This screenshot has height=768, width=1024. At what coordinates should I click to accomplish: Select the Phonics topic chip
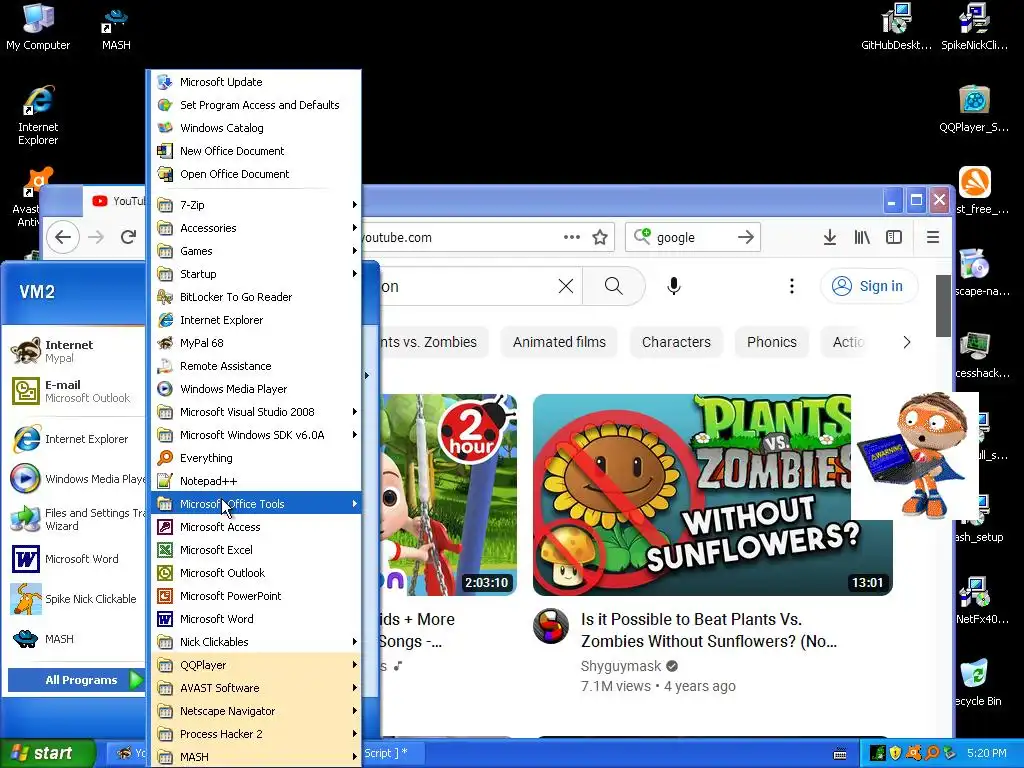tap(771, 342)
